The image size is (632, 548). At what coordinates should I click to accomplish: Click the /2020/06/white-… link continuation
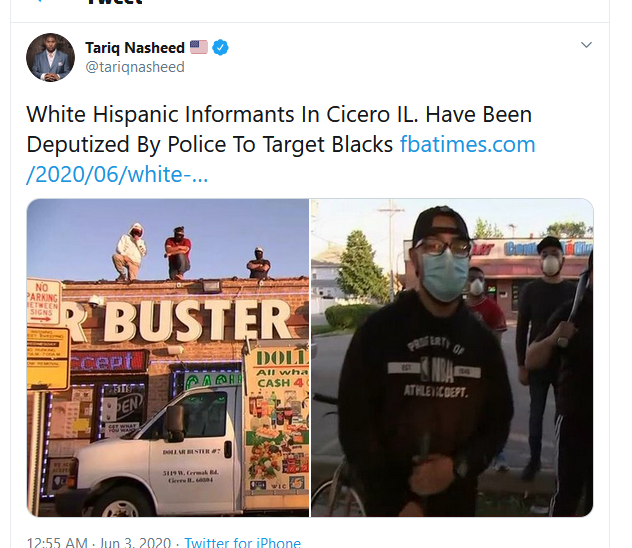pos(117,174)
